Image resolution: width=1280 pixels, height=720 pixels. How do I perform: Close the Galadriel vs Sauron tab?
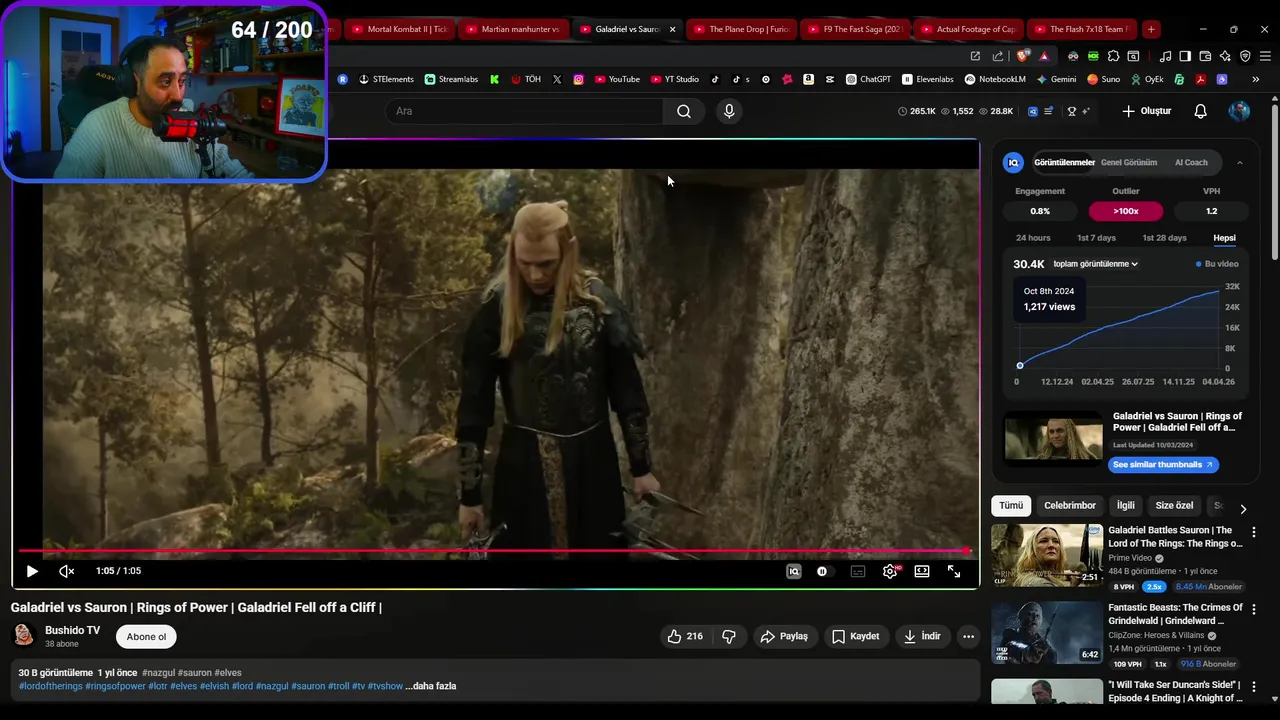[x=672, y=29]
